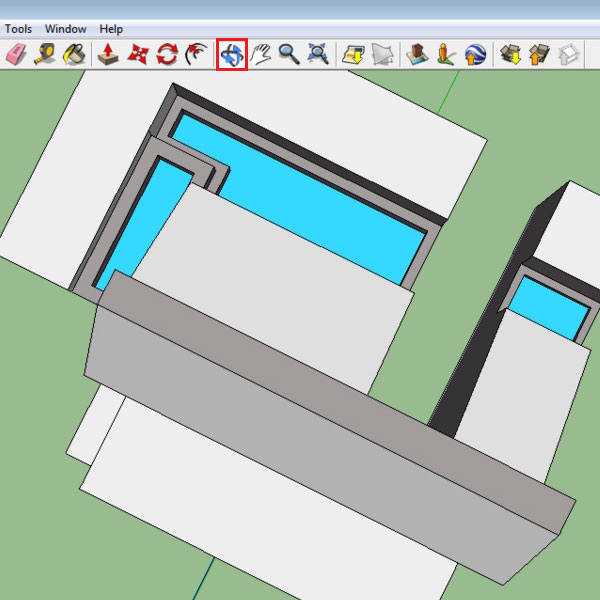600x600 pixels.
Task: Toggle Terrain using the toolbar icon
Action: [x=382, y=54]
